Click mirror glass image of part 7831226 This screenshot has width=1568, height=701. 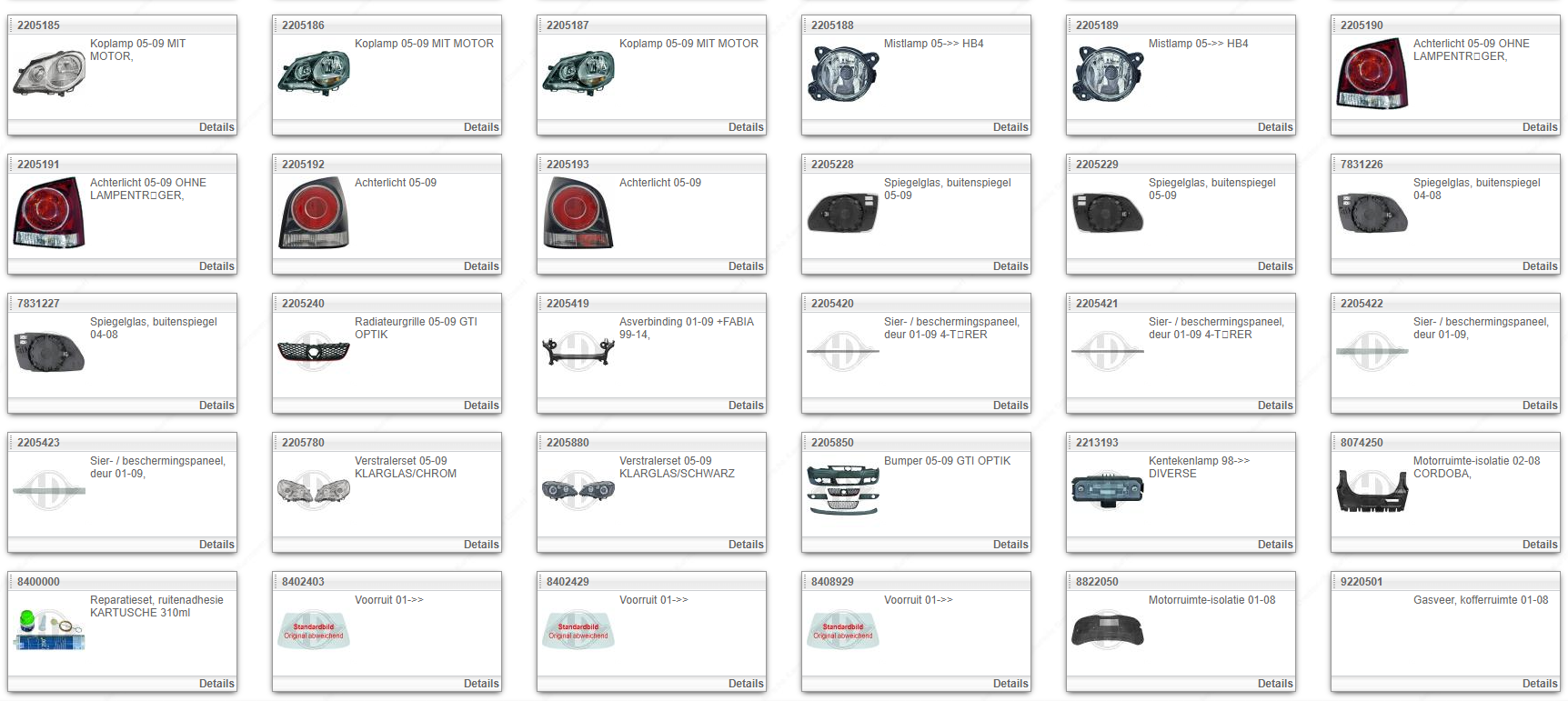(1372, 214)
